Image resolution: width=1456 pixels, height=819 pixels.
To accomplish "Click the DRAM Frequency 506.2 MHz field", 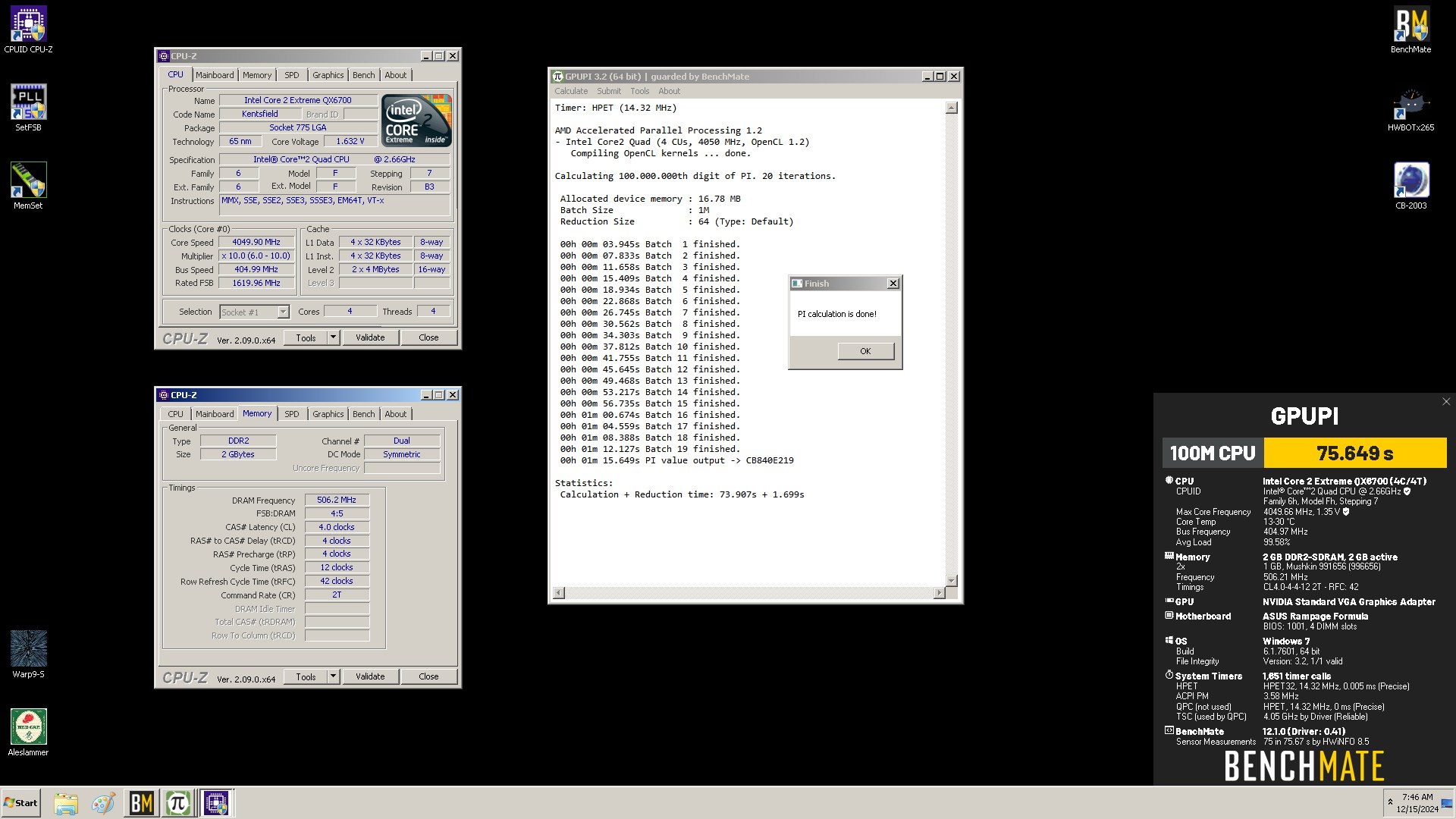I will 337,500.
